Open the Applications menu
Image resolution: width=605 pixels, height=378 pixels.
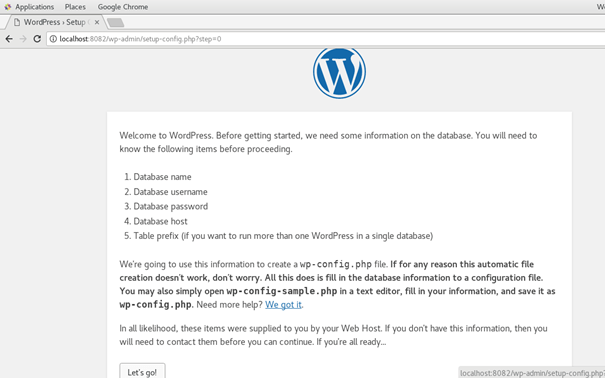34,7
